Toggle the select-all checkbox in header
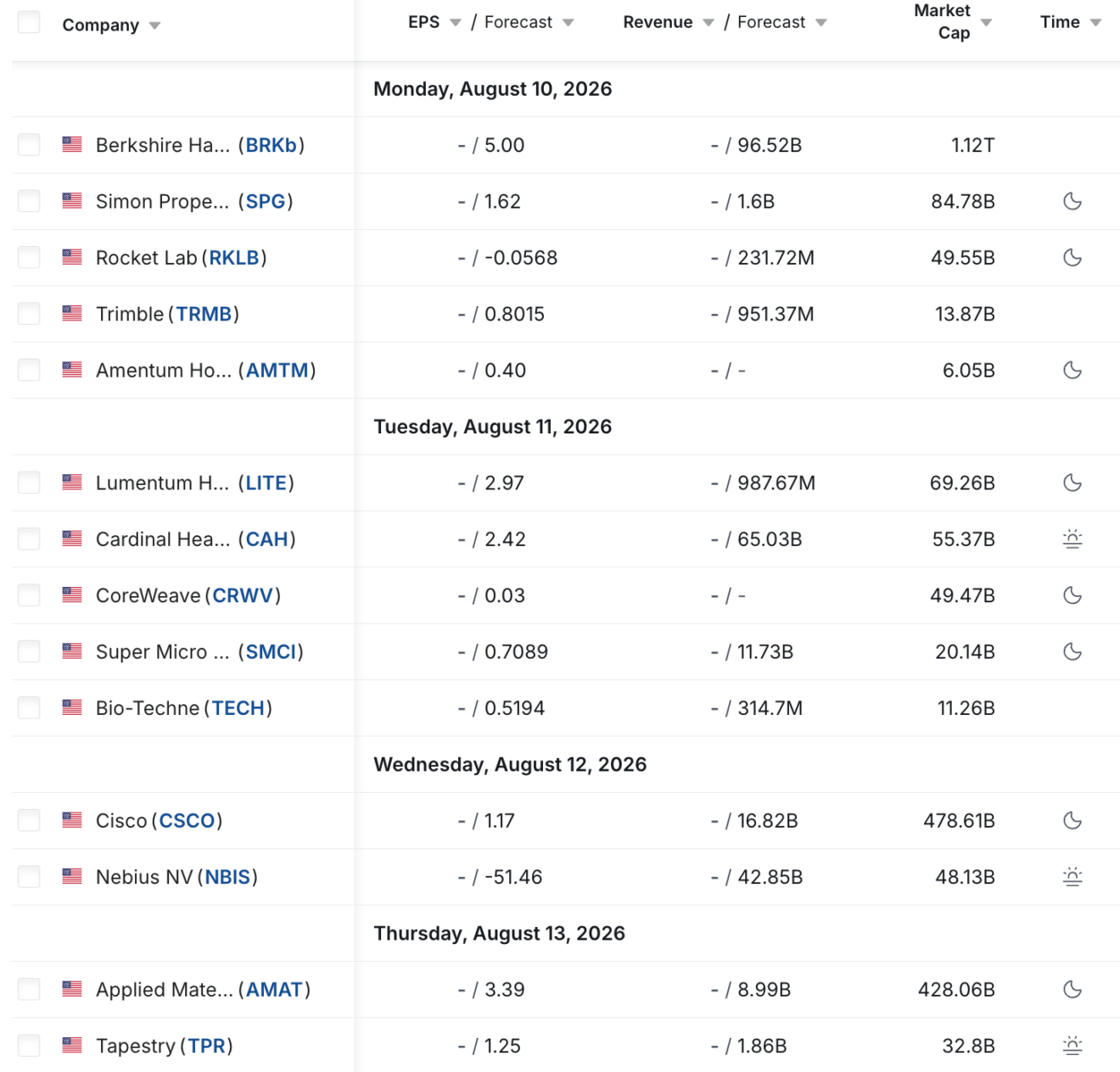The width and height of the screenshot is (1120, 1072). click(29, 22)
